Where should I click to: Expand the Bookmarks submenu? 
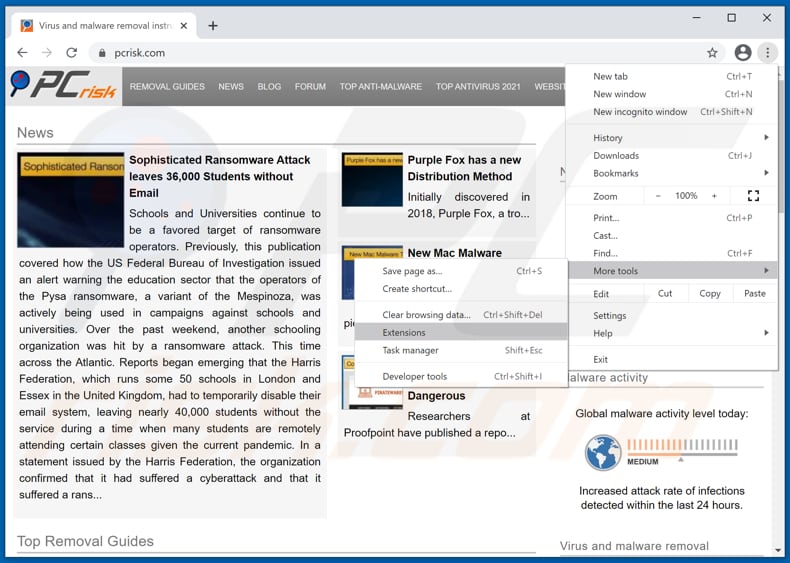tap(680, 174)
